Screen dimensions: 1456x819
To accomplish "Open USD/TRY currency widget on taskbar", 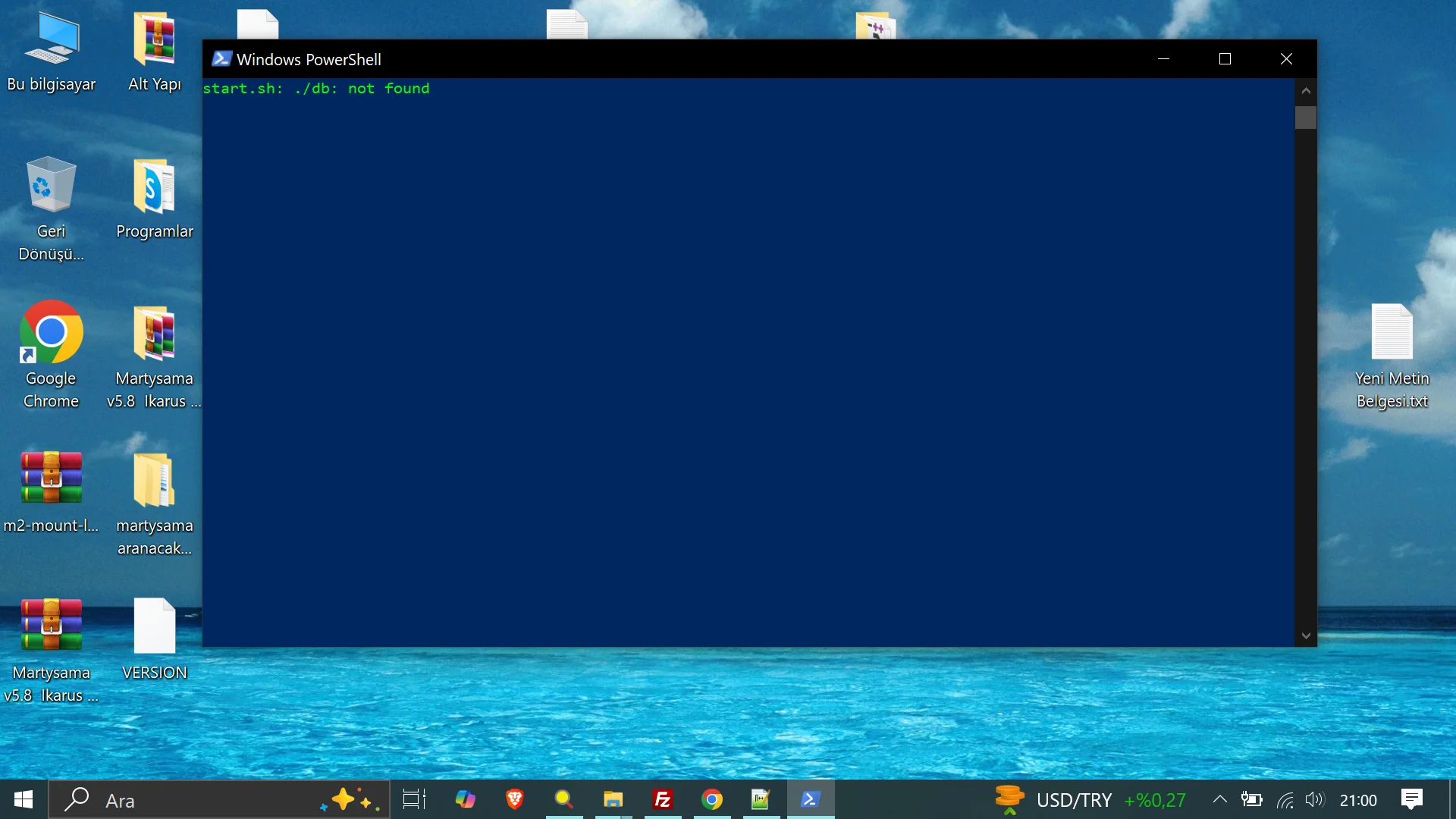I will click(1090, 799).
